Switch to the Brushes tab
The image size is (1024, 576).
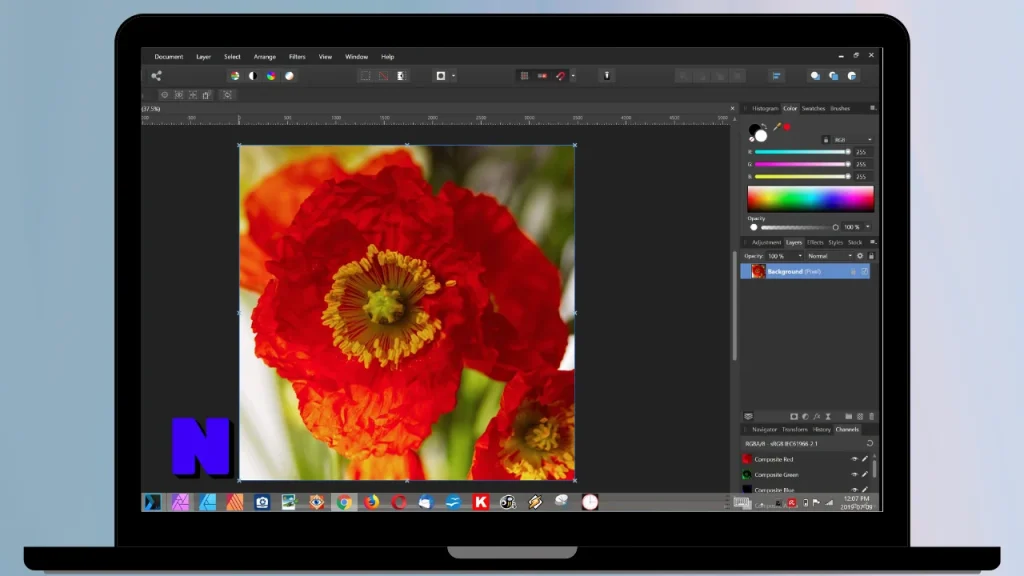(840, 108)
